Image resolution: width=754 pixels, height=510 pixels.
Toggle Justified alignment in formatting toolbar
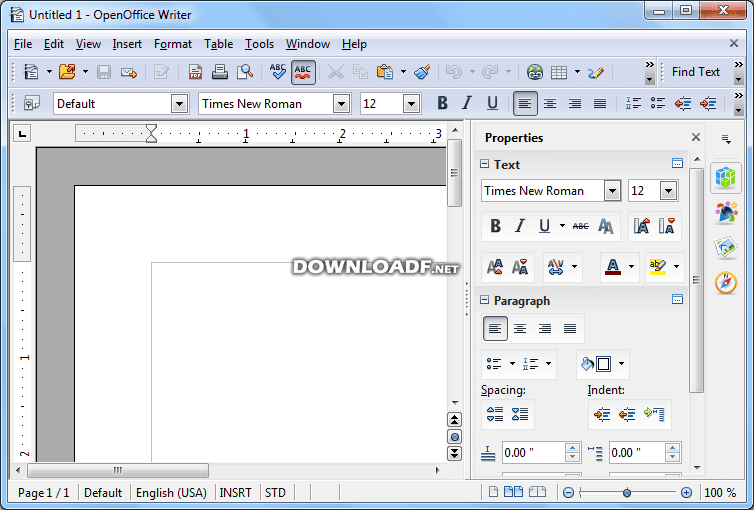(600, 103)
